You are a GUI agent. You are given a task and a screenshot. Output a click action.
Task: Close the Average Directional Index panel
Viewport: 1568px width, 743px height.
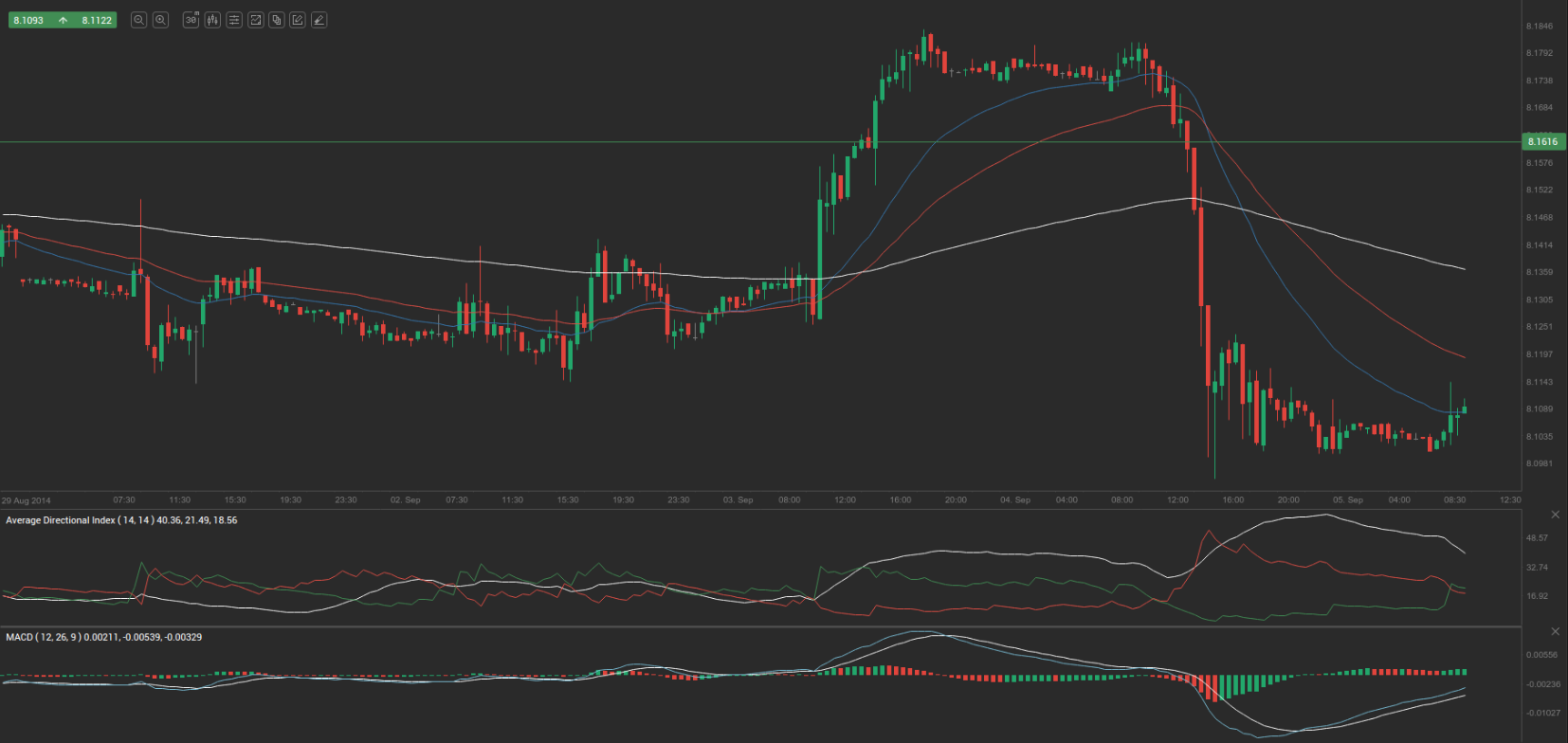1555,515
